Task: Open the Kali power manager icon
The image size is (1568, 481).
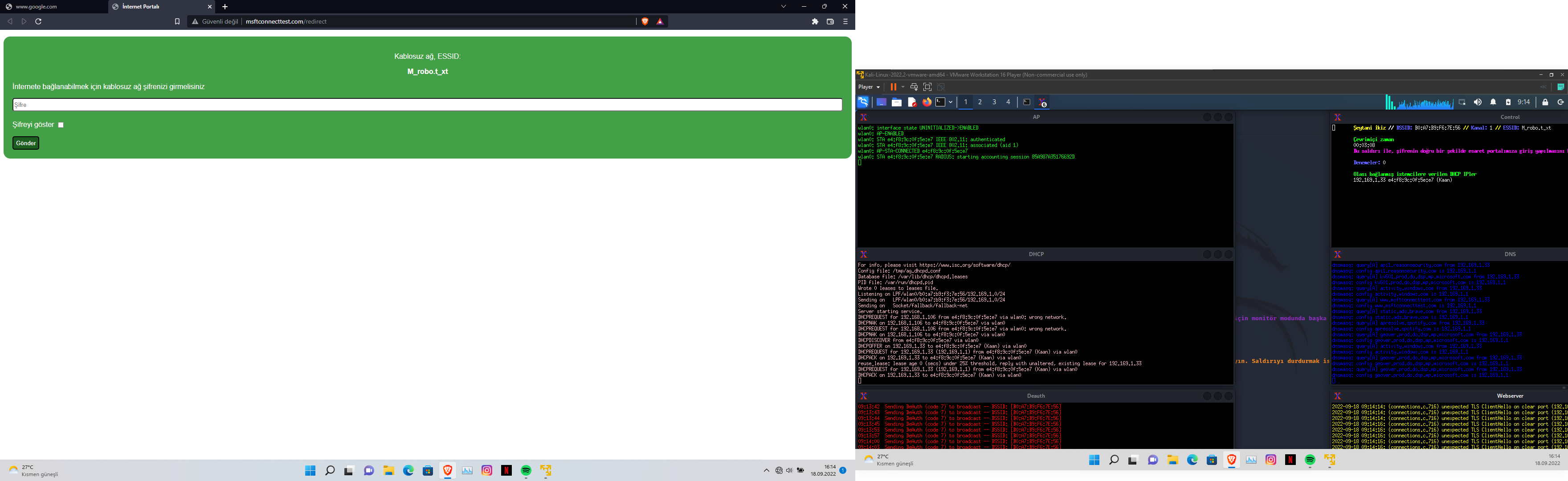Action: (x=1508, y=102)
